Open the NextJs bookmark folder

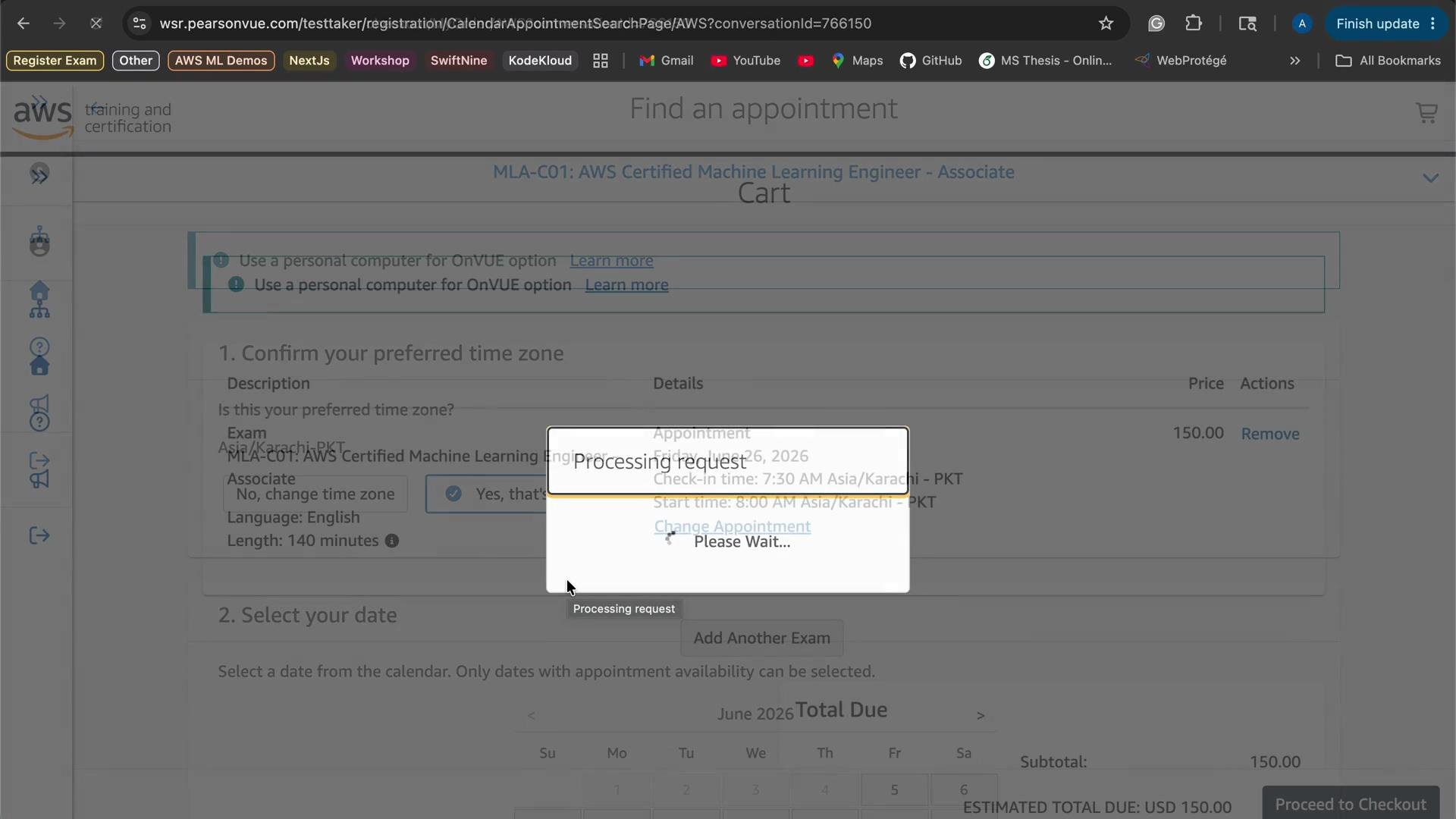click(x=309, y=61)
